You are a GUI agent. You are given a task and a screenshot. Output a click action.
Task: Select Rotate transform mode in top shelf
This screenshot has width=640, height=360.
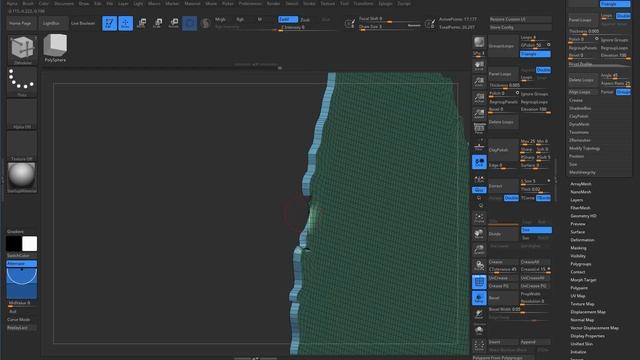click(x=173, y=23)
